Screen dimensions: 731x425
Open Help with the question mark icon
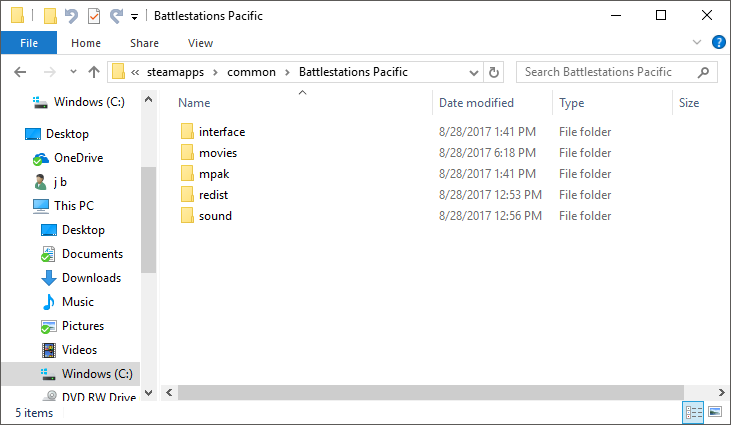718,42
